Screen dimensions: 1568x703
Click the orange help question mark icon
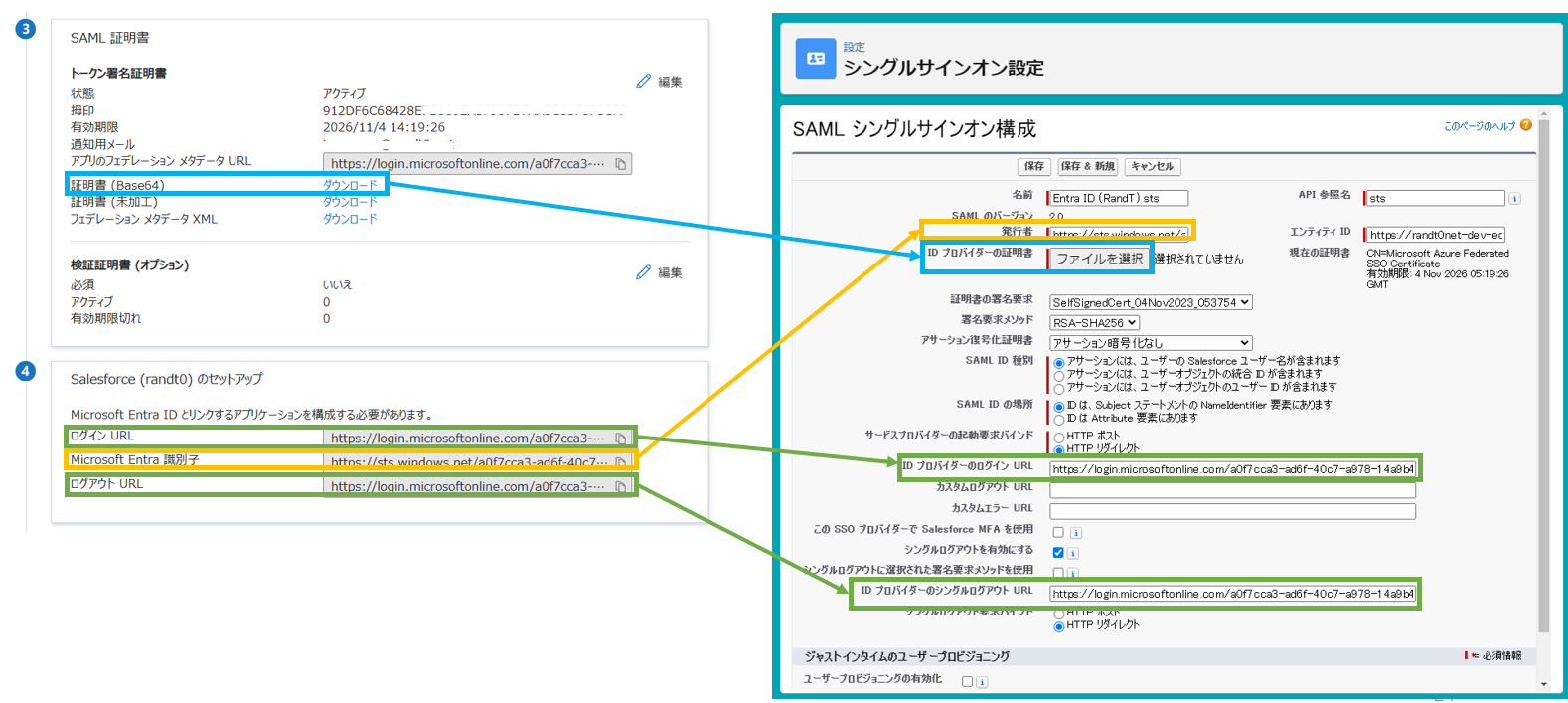click(x=1526, y=125)
